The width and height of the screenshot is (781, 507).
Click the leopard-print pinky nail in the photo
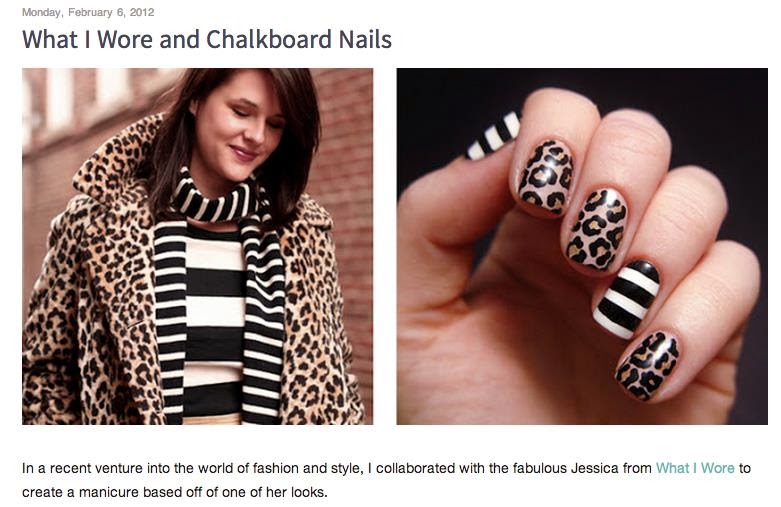646,366
